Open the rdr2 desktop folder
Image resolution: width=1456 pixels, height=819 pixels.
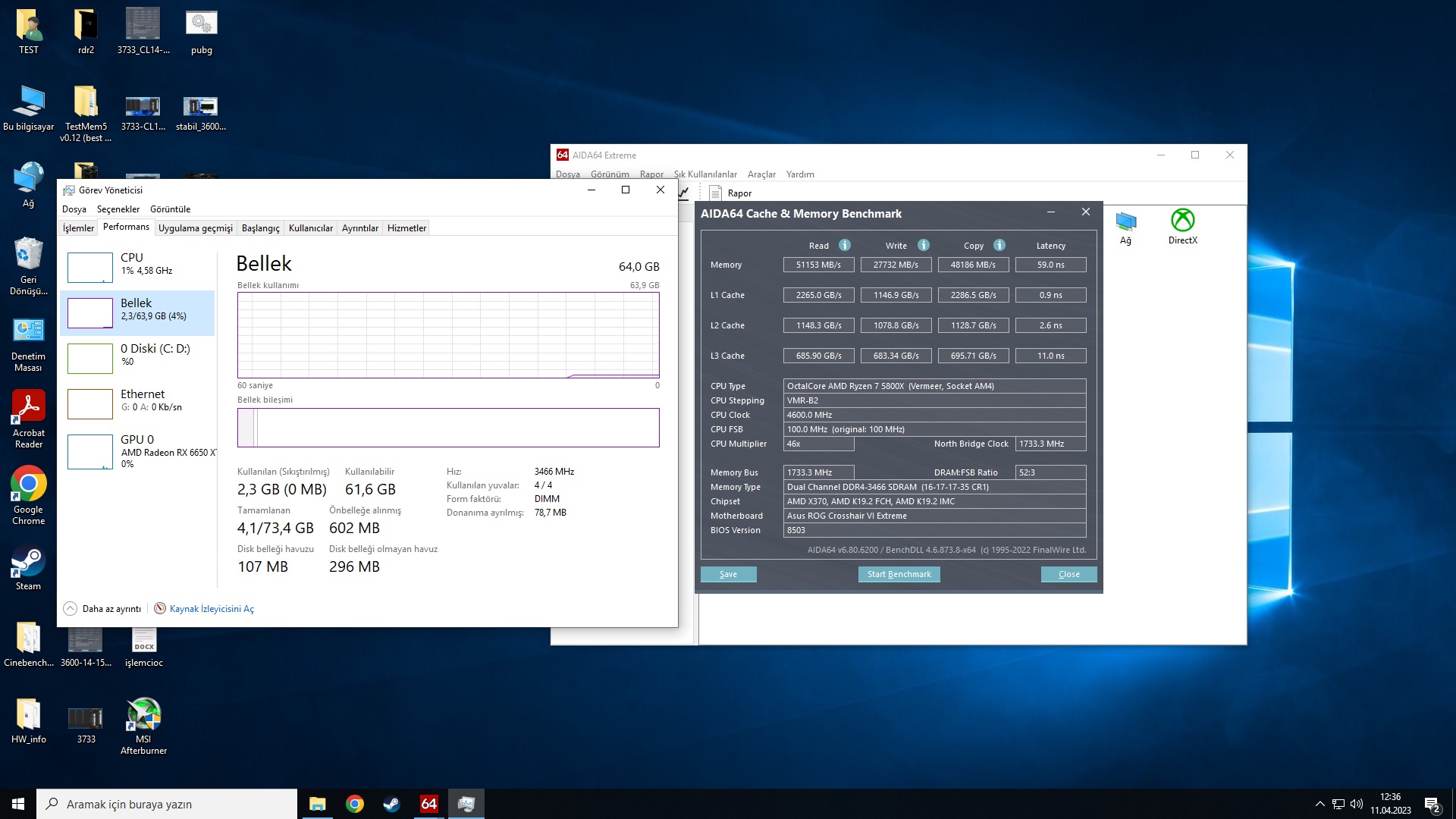click(86, 32)
